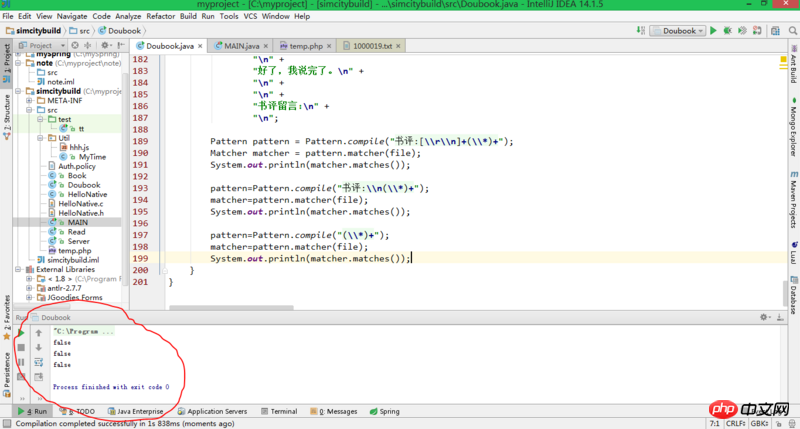The width and height of the screenshot is (800, 429).
Task: Open the Application Servers tool window
Action: coord(212,411)
